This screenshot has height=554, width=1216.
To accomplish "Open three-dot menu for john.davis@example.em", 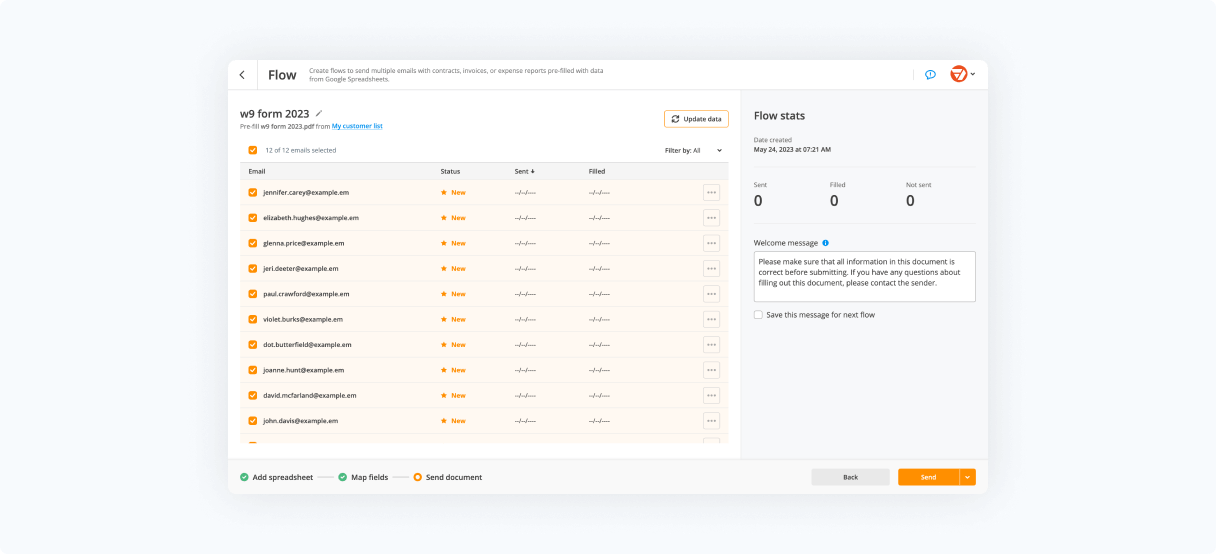I will click(x=711, y=421).
